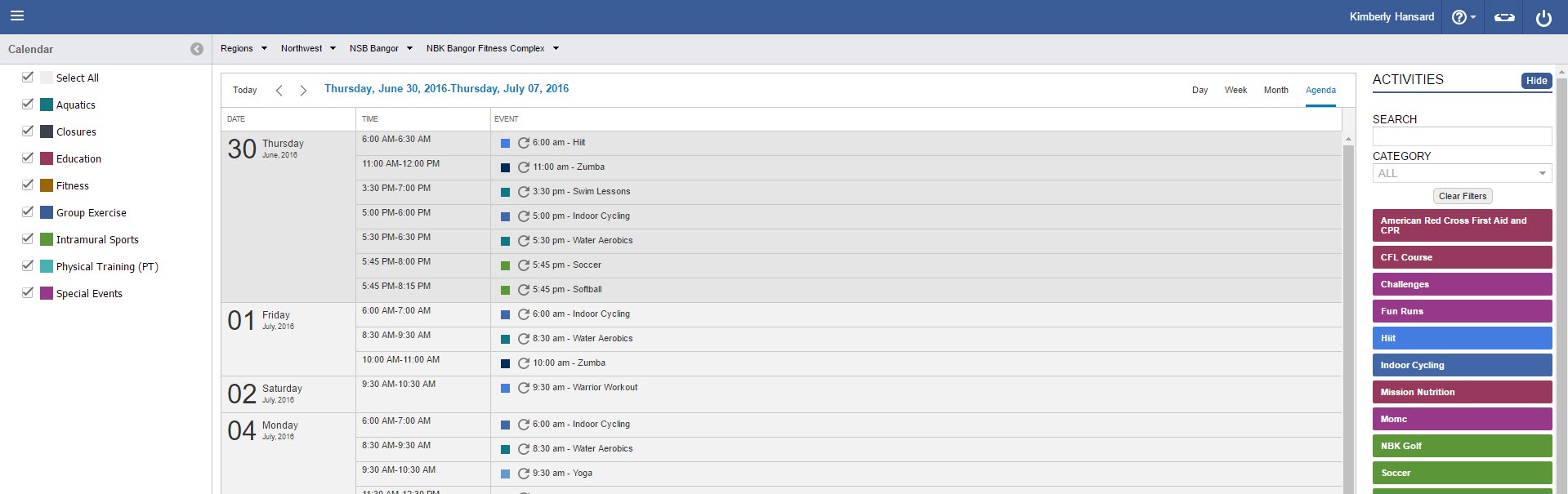Open the Category ALL combo box
Viewport: 1568px width, 494px height.
(x=1461, y=173)
